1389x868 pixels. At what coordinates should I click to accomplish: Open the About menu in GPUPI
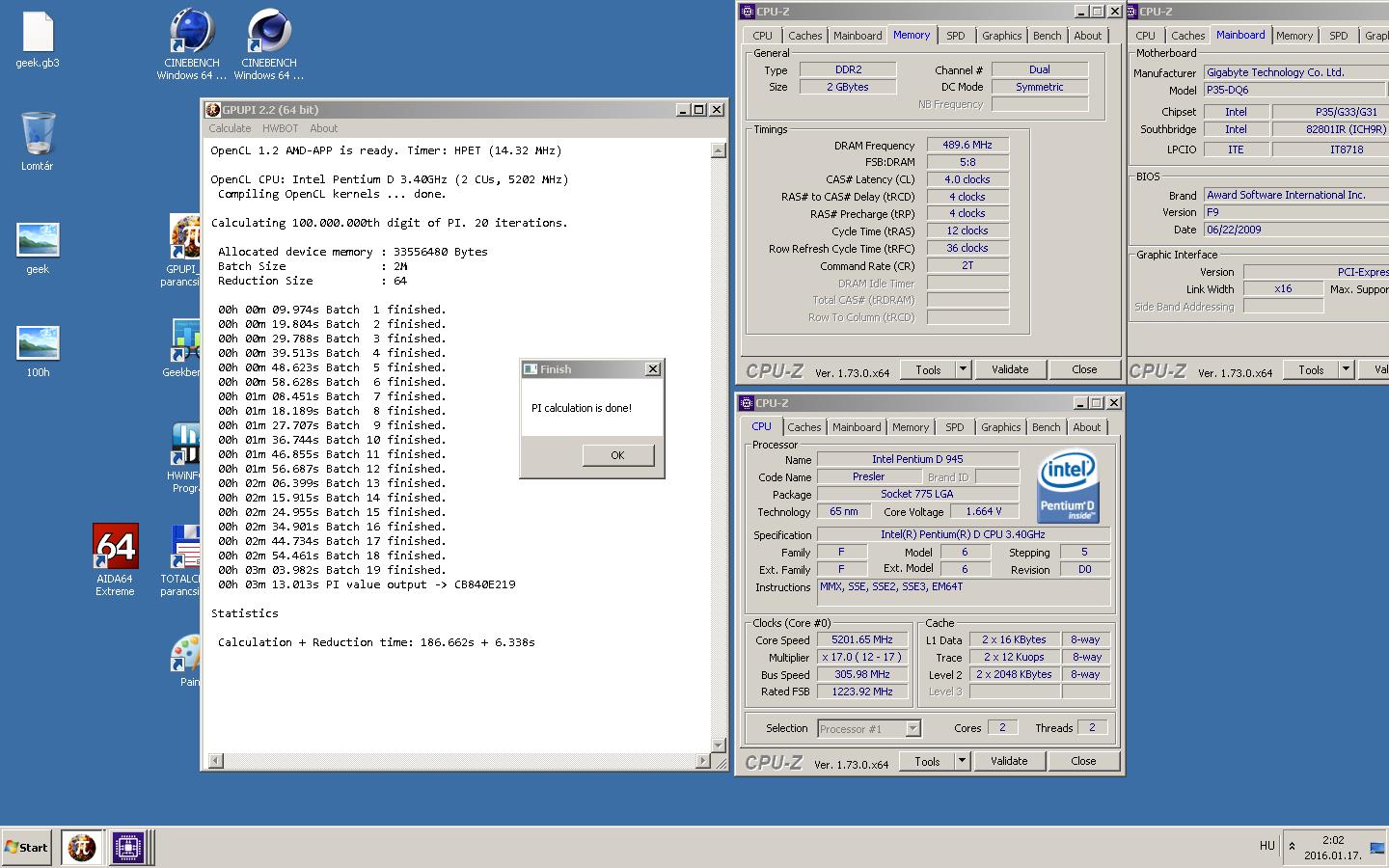[324, 128]
